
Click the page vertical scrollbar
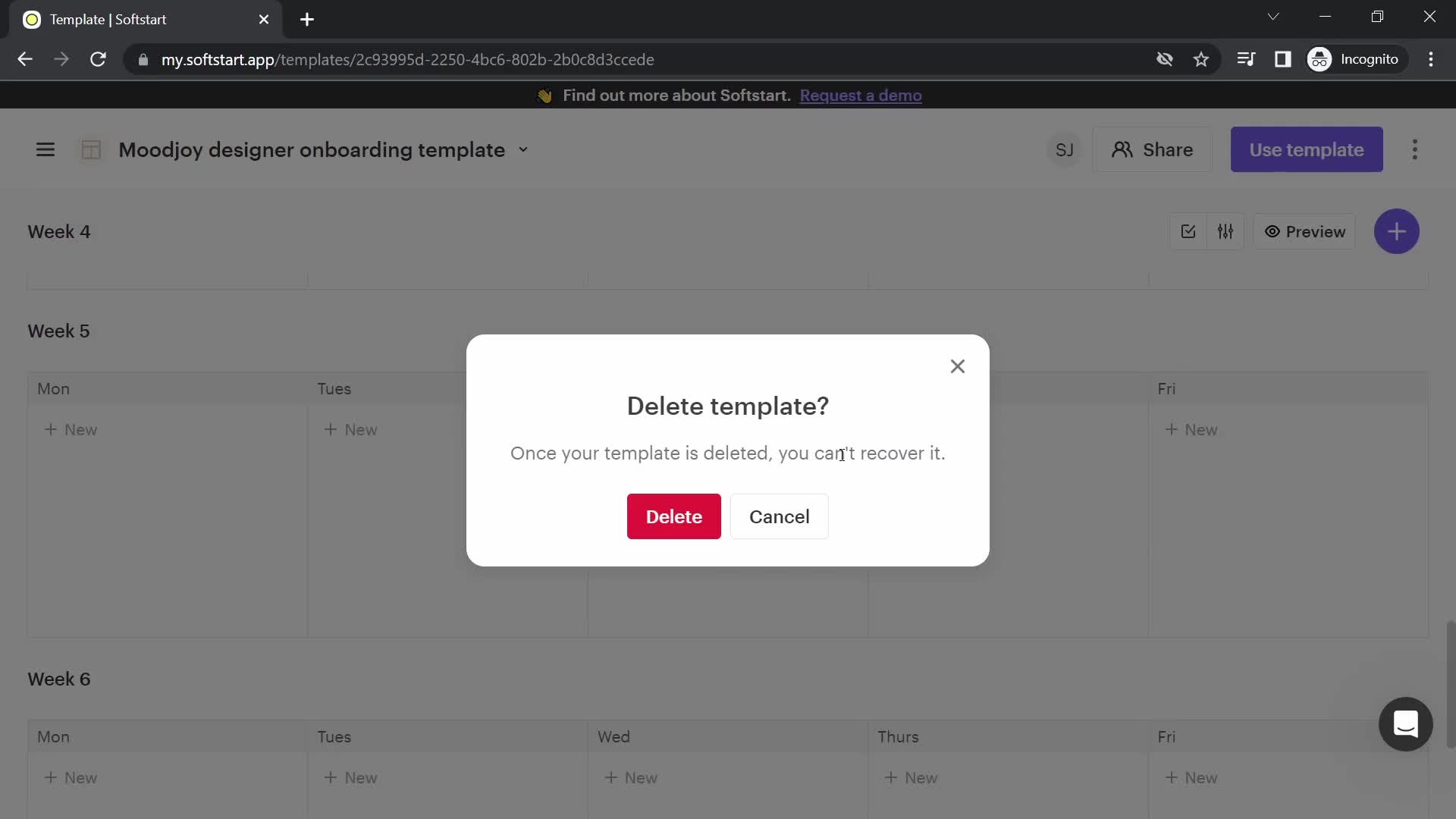[x=1450, y=684]
